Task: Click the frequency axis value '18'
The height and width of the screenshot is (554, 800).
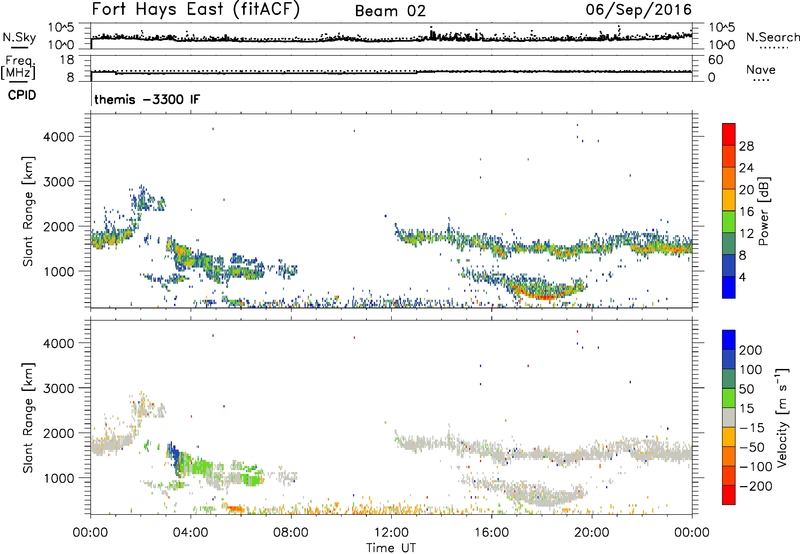Action: point(67,60)
